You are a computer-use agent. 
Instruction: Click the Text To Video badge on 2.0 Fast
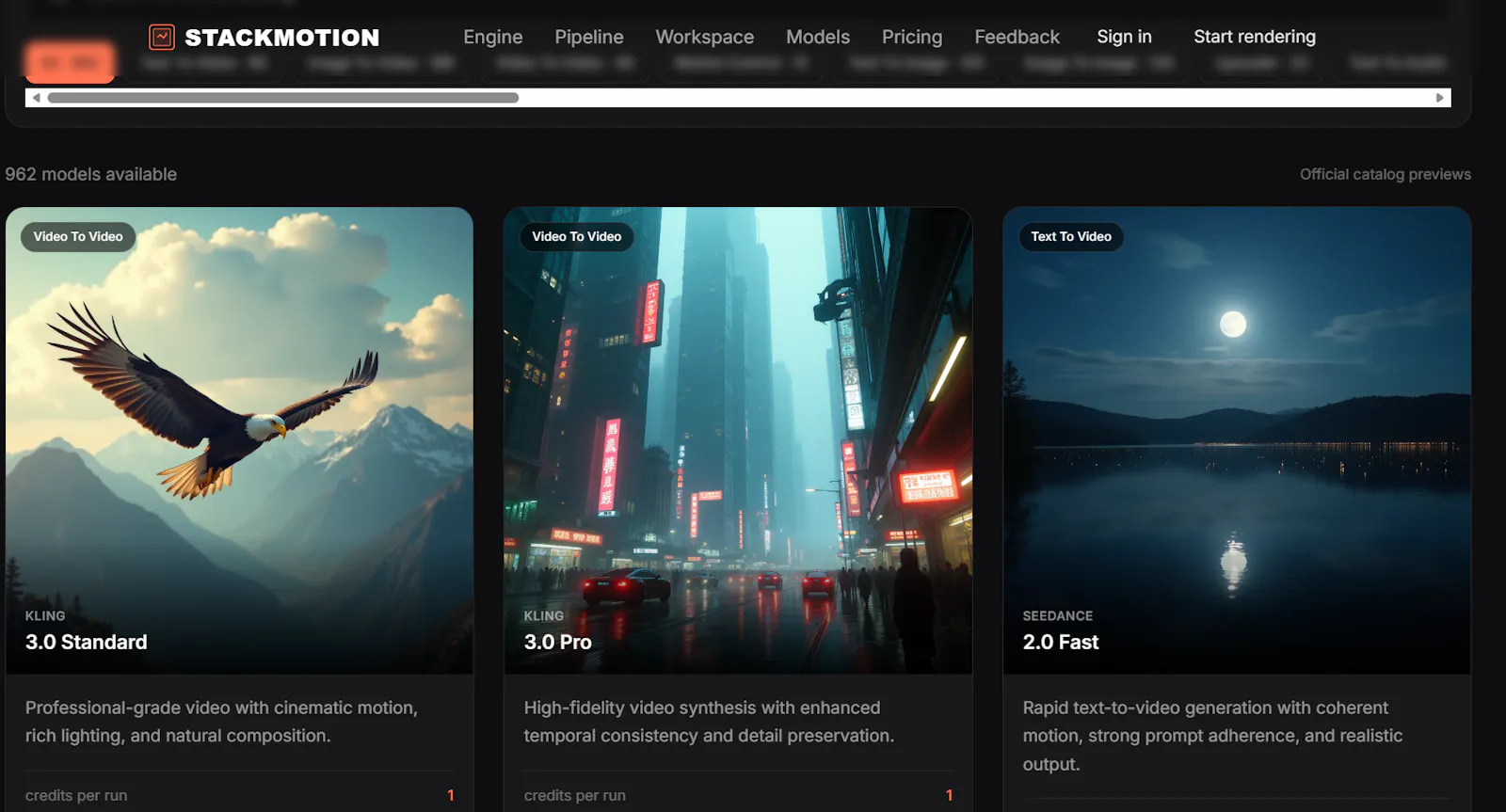coord(1071,236)
